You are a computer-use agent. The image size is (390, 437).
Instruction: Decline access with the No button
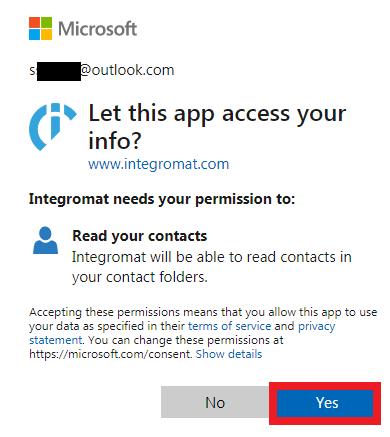point(215,402)
